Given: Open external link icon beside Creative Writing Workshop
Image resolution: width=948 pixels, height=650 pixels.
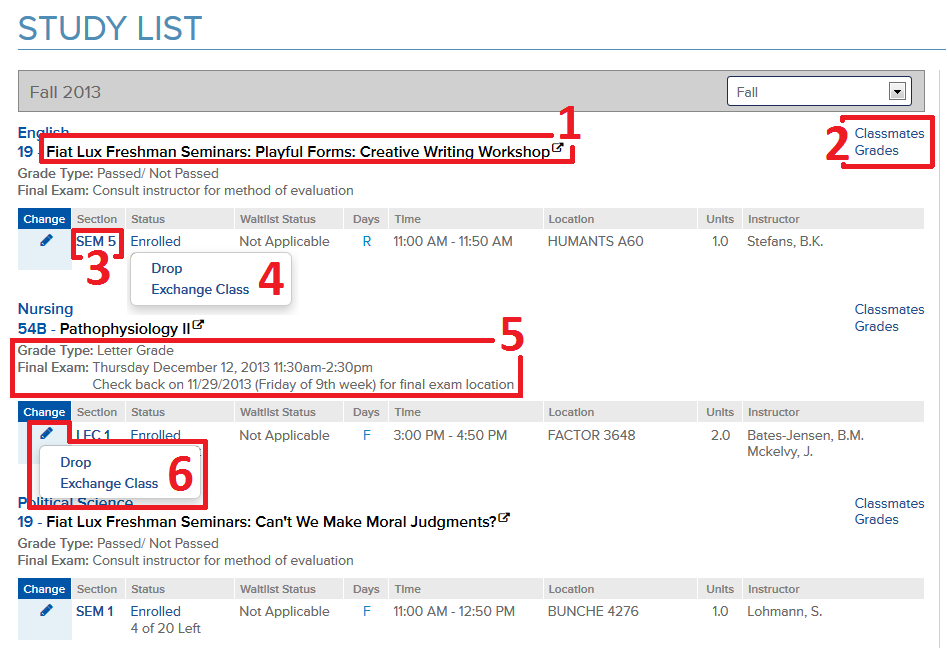Looking at the screenshot, I should [558, 150].
